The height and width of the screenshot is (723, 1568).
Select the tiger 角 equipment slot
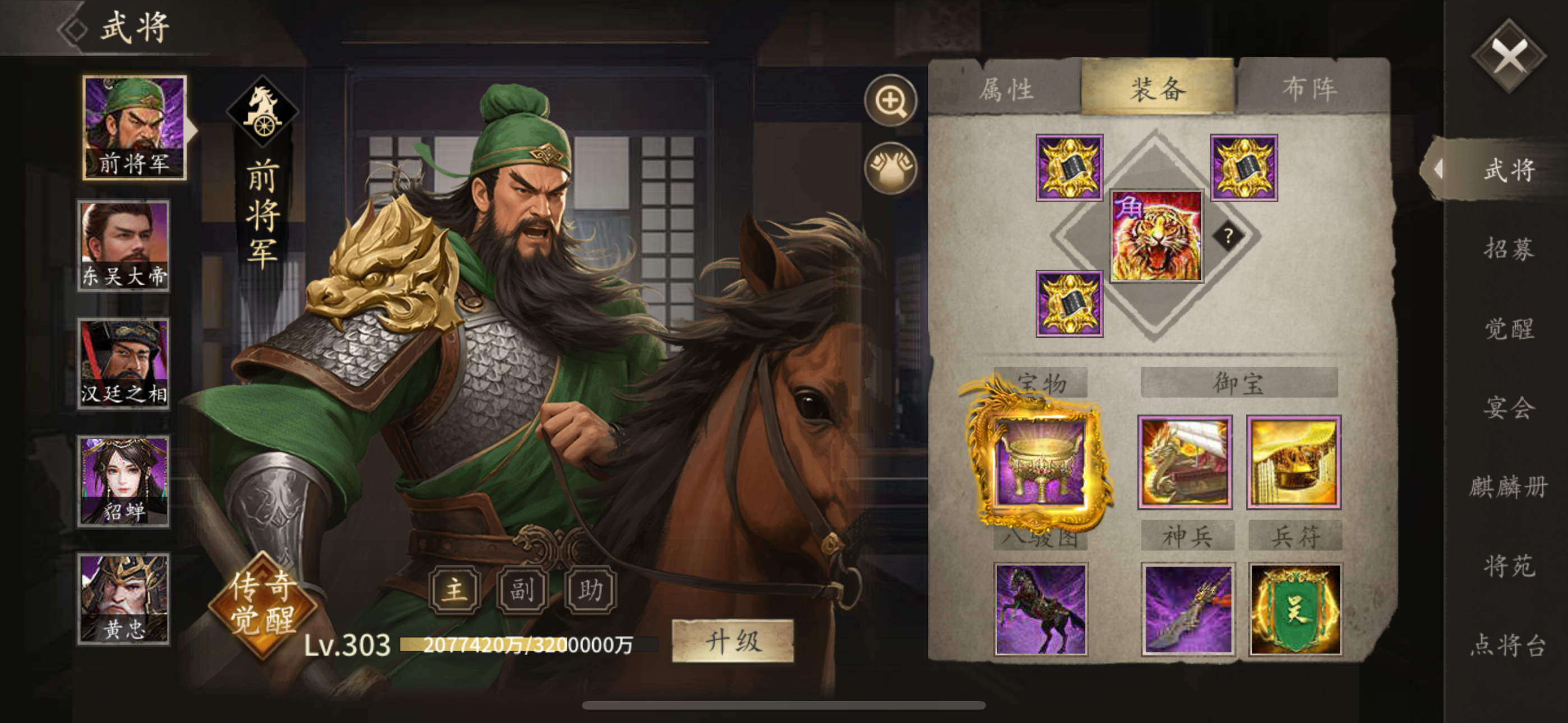1156,236
